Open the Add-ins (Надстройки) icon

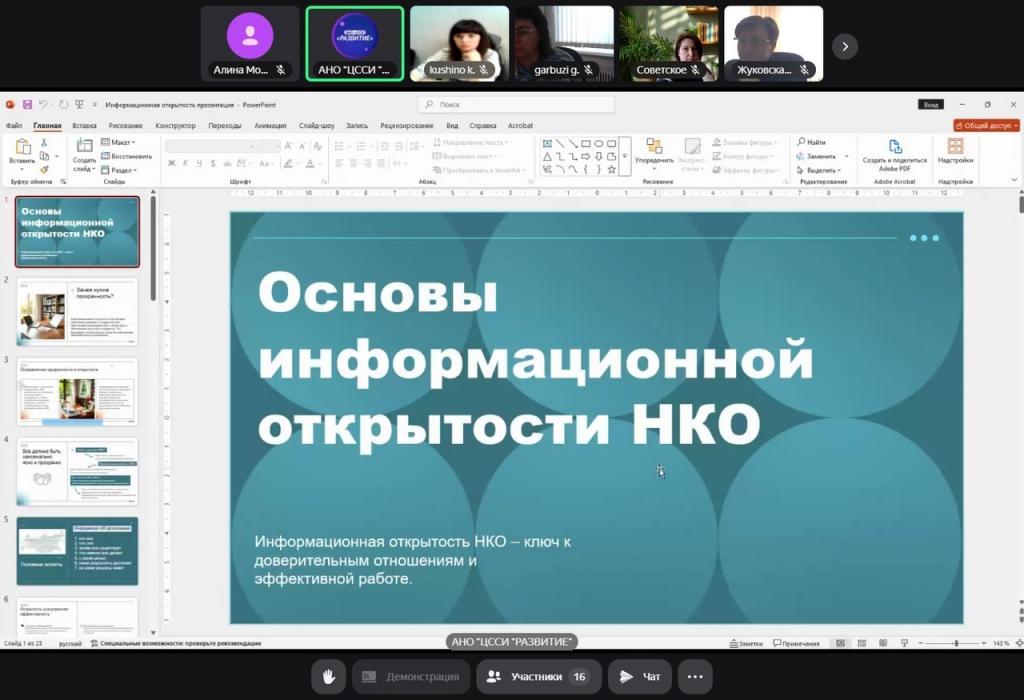[955, 148]
